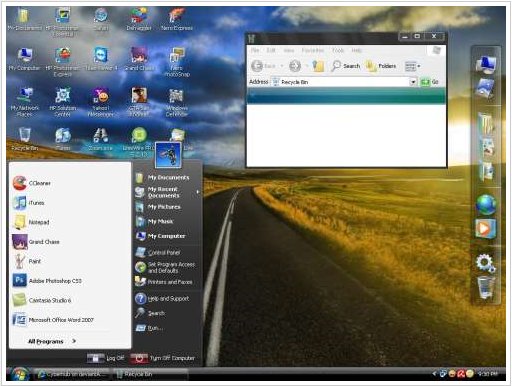The width and height of the screenshot is (512, 386).
Task: Open the Run dialog entry
Action: click(x=150, y=328)
